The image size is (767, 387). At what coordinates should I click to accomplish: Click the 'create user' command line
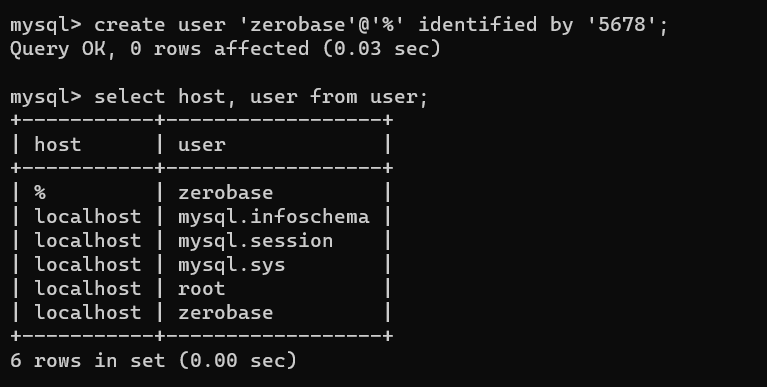[x=339, y=24]
